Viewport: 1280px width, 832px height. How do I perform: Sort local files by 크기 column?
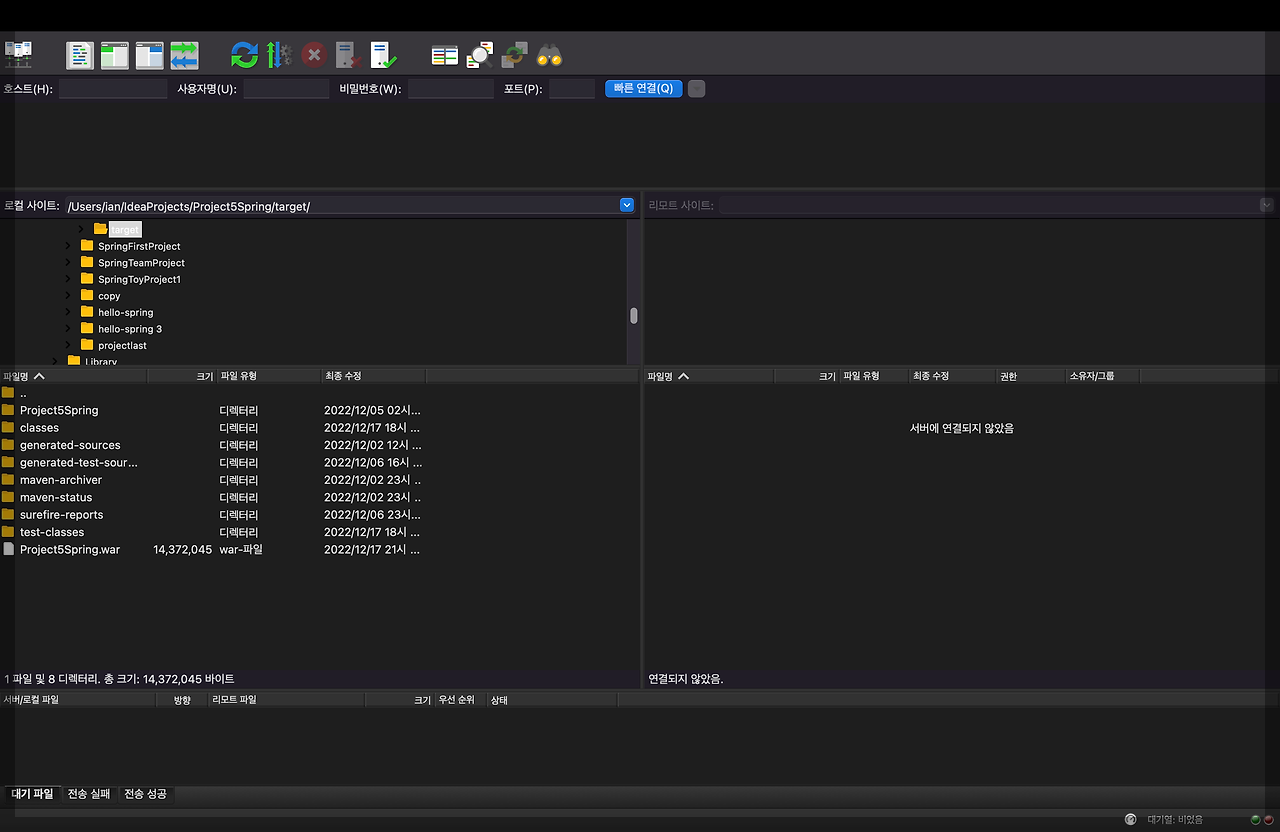point(182,376)
